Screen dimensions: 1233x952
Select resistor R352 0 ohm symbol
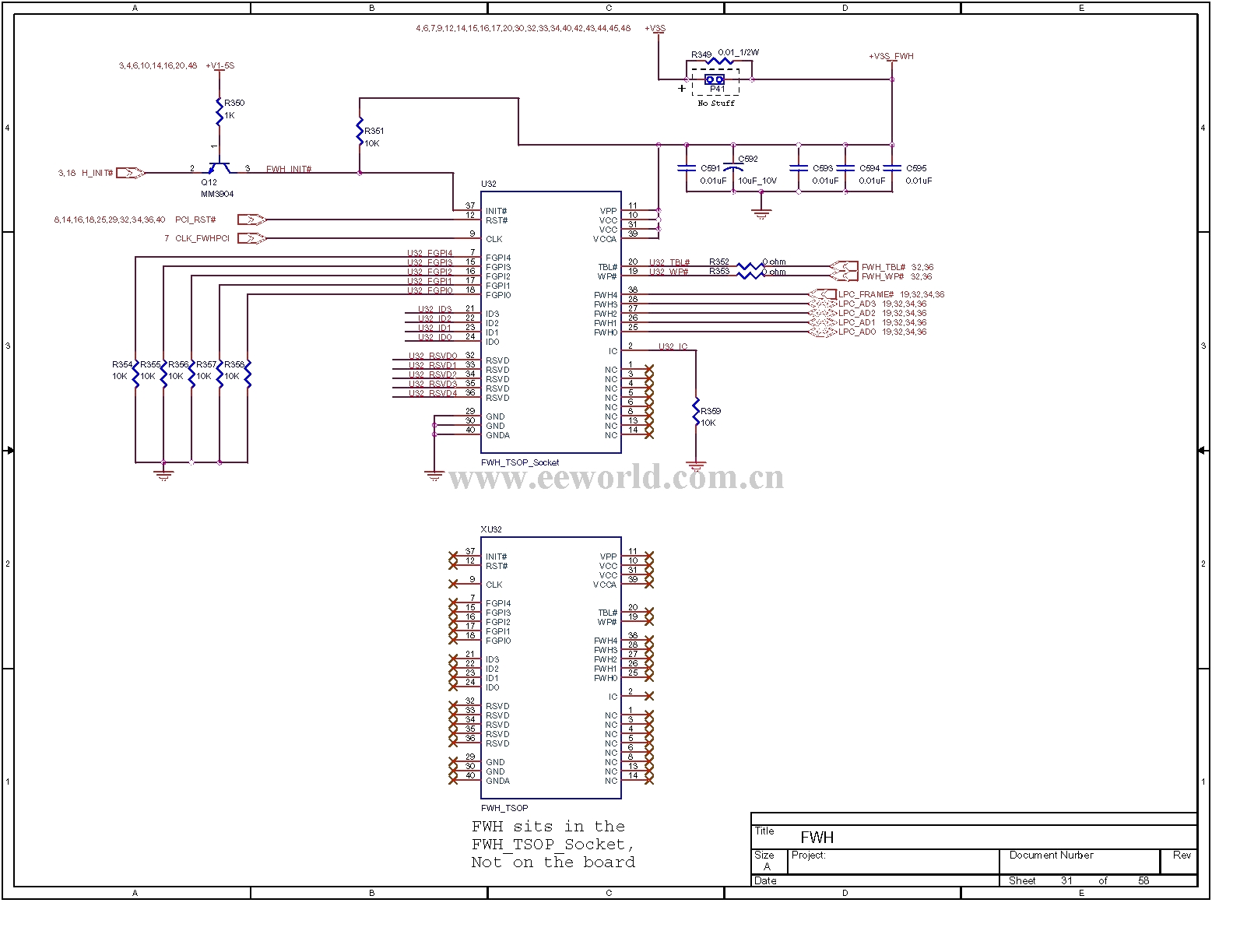click(x=750, y=266)
